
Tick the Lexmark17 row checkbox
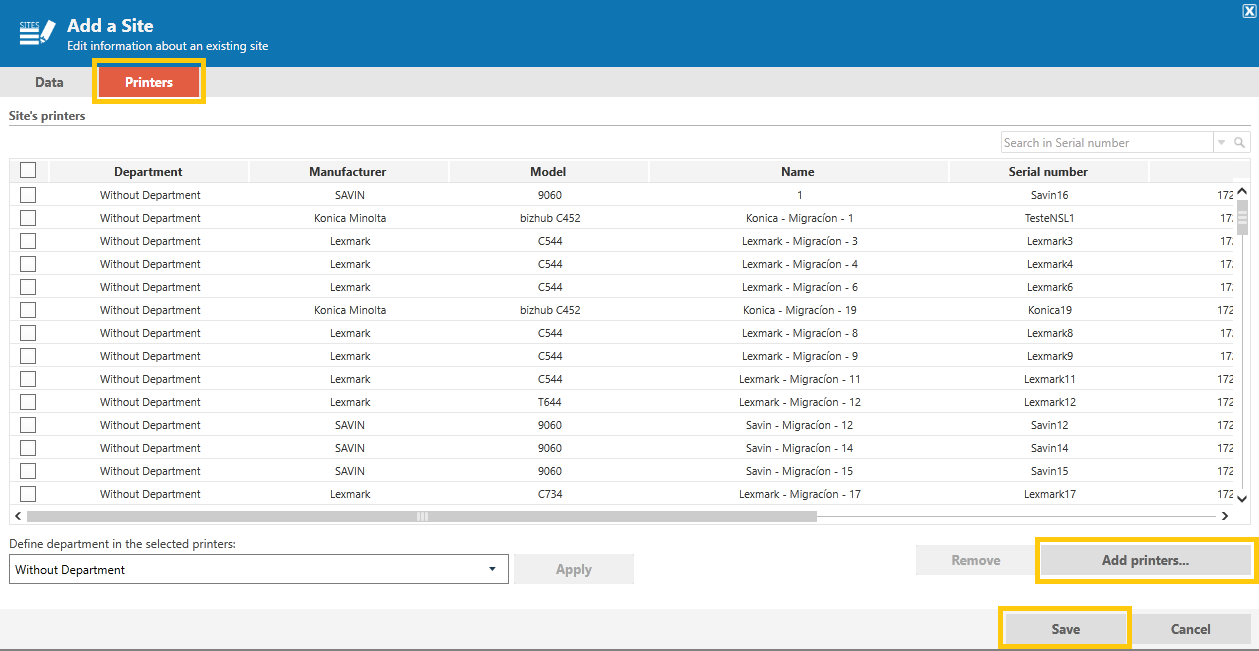point(28,494)
